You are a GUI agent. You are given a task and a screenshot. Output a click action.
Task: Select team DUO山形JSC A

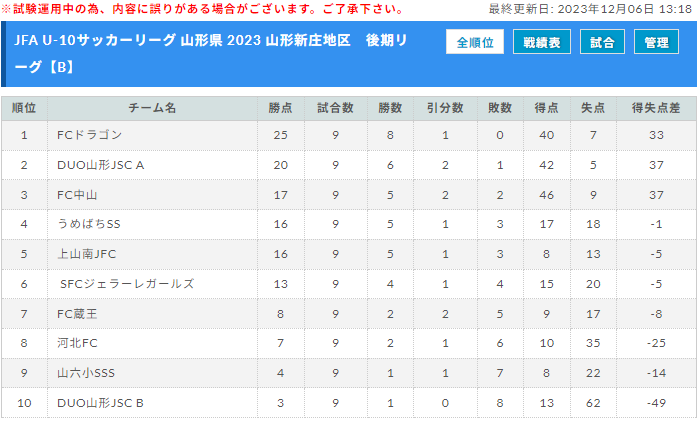(100, 165)
